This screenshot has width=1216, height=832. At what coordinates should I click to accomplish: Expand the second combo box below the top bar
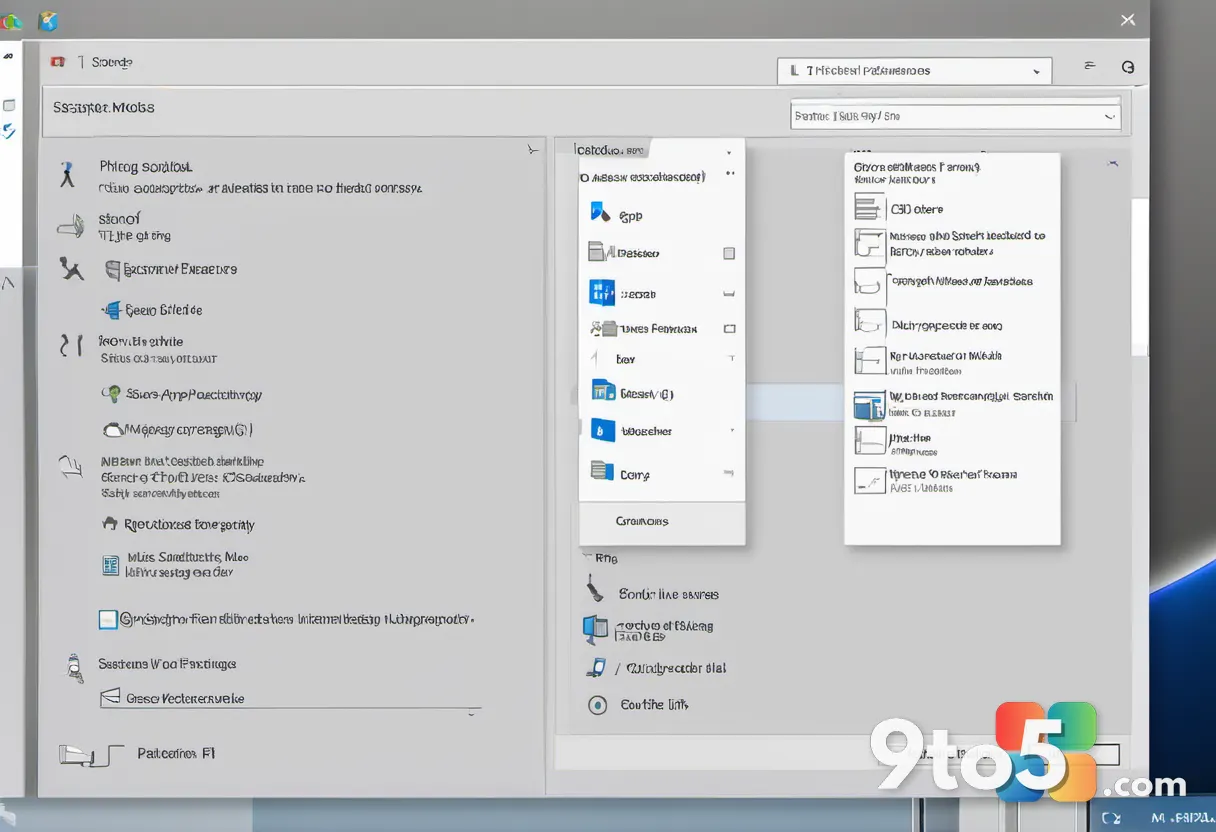(955, 116)
